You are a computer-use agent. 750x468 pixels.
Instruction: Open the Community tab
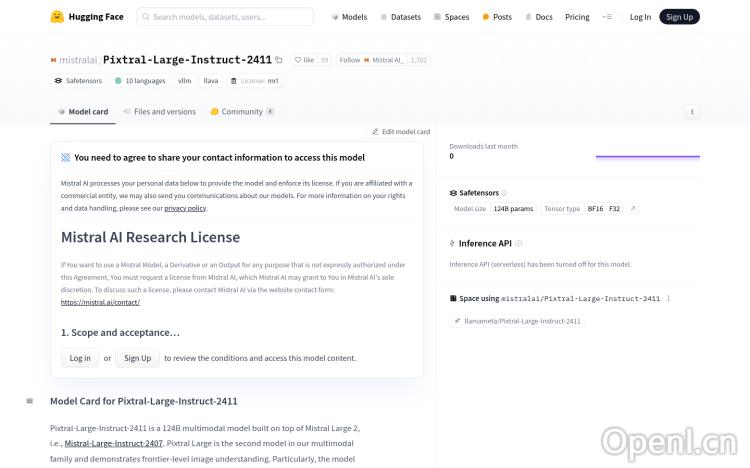tap(241, 112)
